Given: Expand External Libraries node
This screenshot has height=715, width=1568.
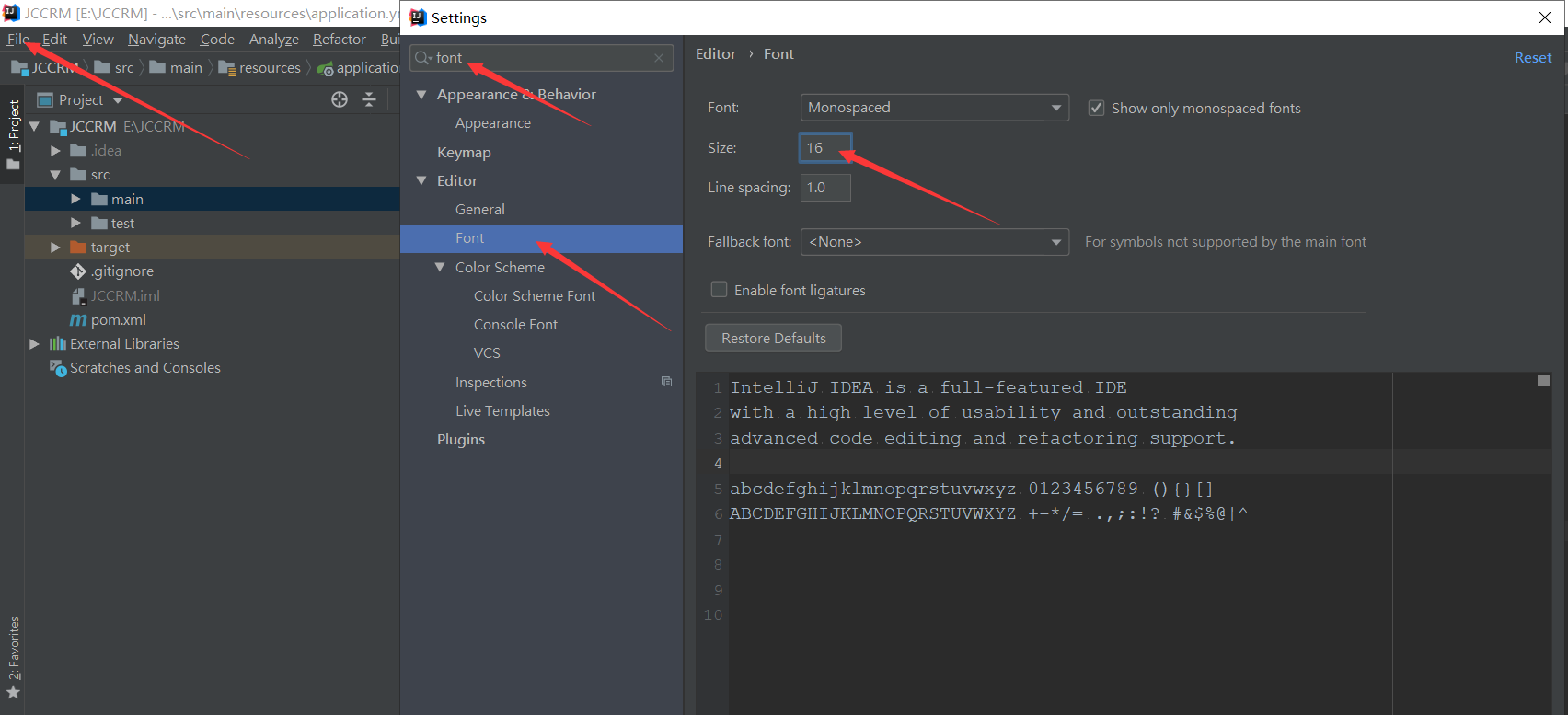Looking at the screenshot, I should coord(34,344).
